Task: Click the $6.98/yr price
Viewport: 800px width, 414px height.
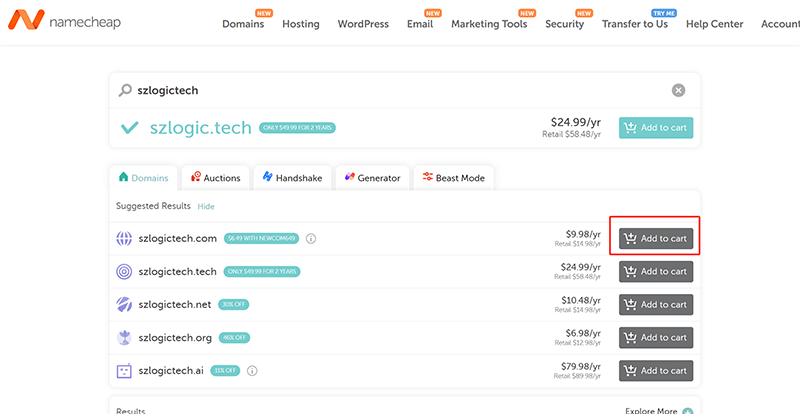Action: [583, 333]
